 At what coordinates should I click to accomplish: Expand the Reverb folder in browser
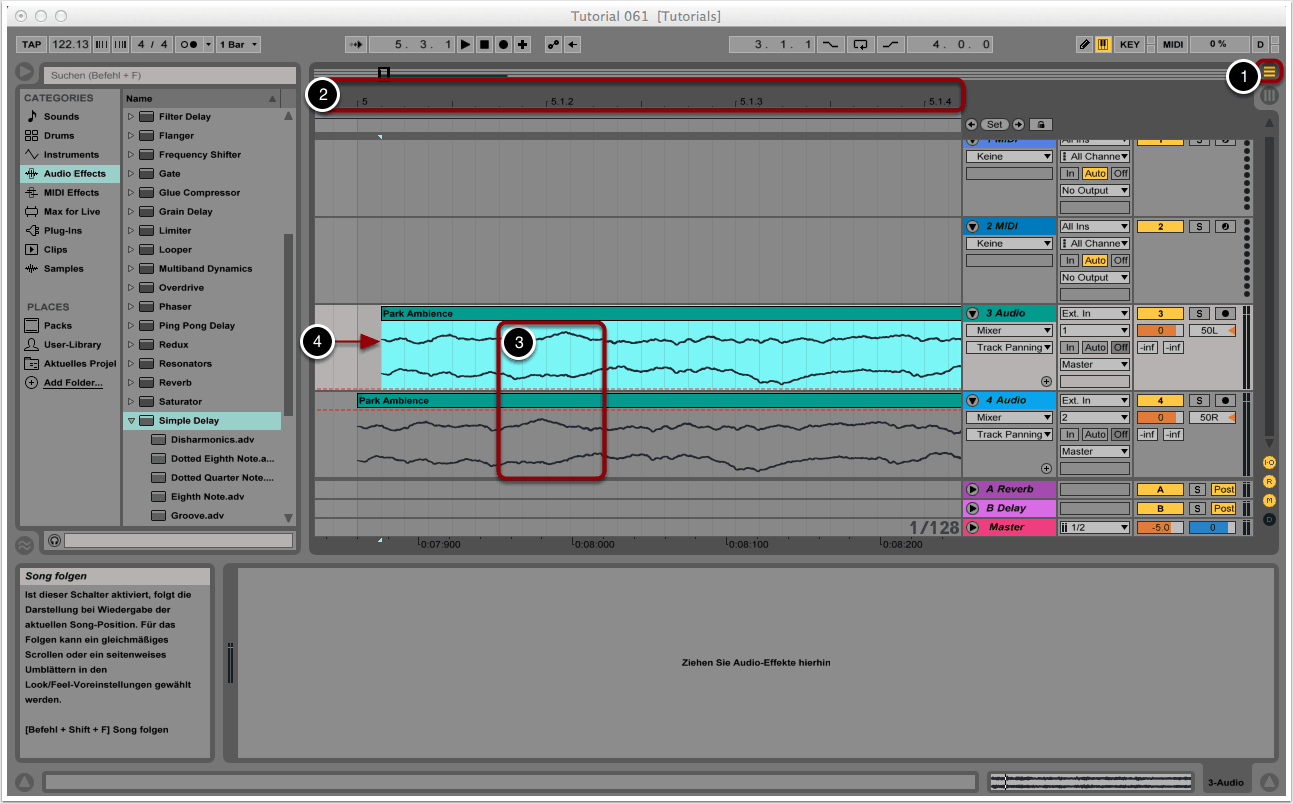click(x=131, y=383)
